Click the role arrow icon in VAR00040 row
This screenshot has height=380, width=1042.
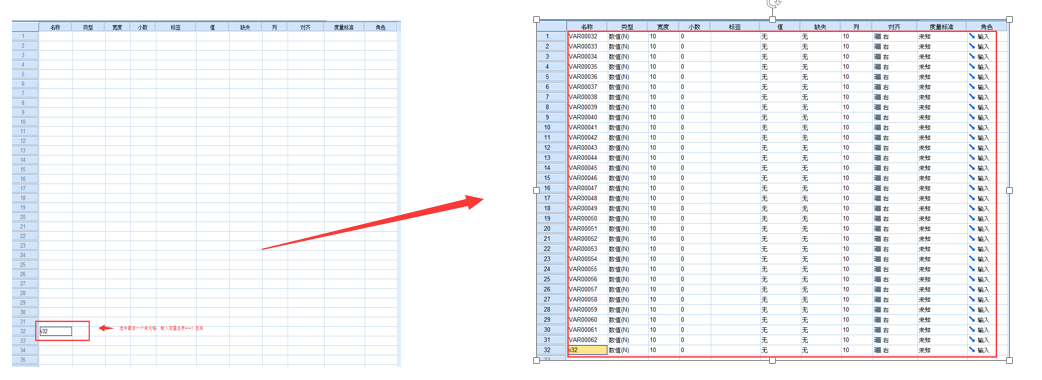point(972,117)
